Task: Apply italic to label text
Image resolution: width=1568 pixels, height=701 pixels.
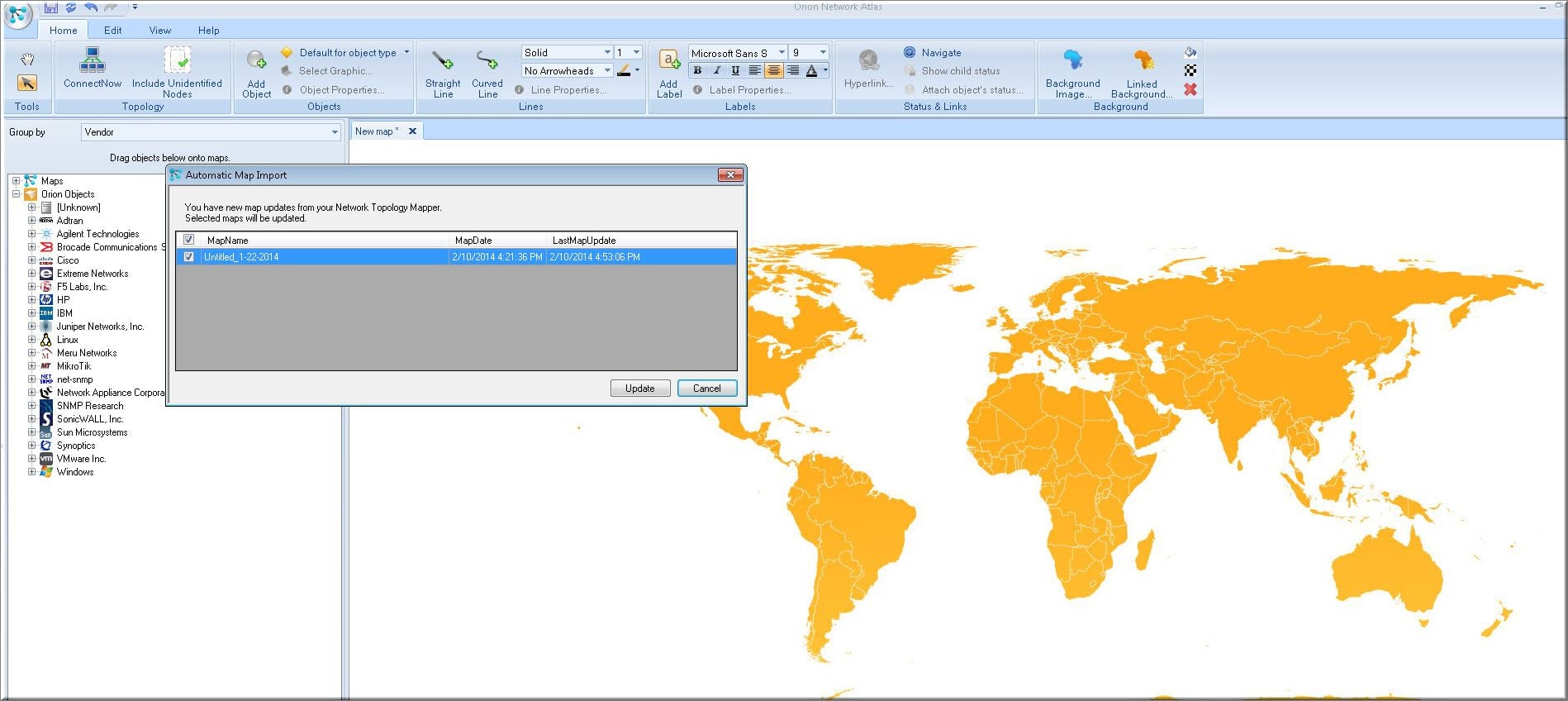Action: tap(717, 71)
